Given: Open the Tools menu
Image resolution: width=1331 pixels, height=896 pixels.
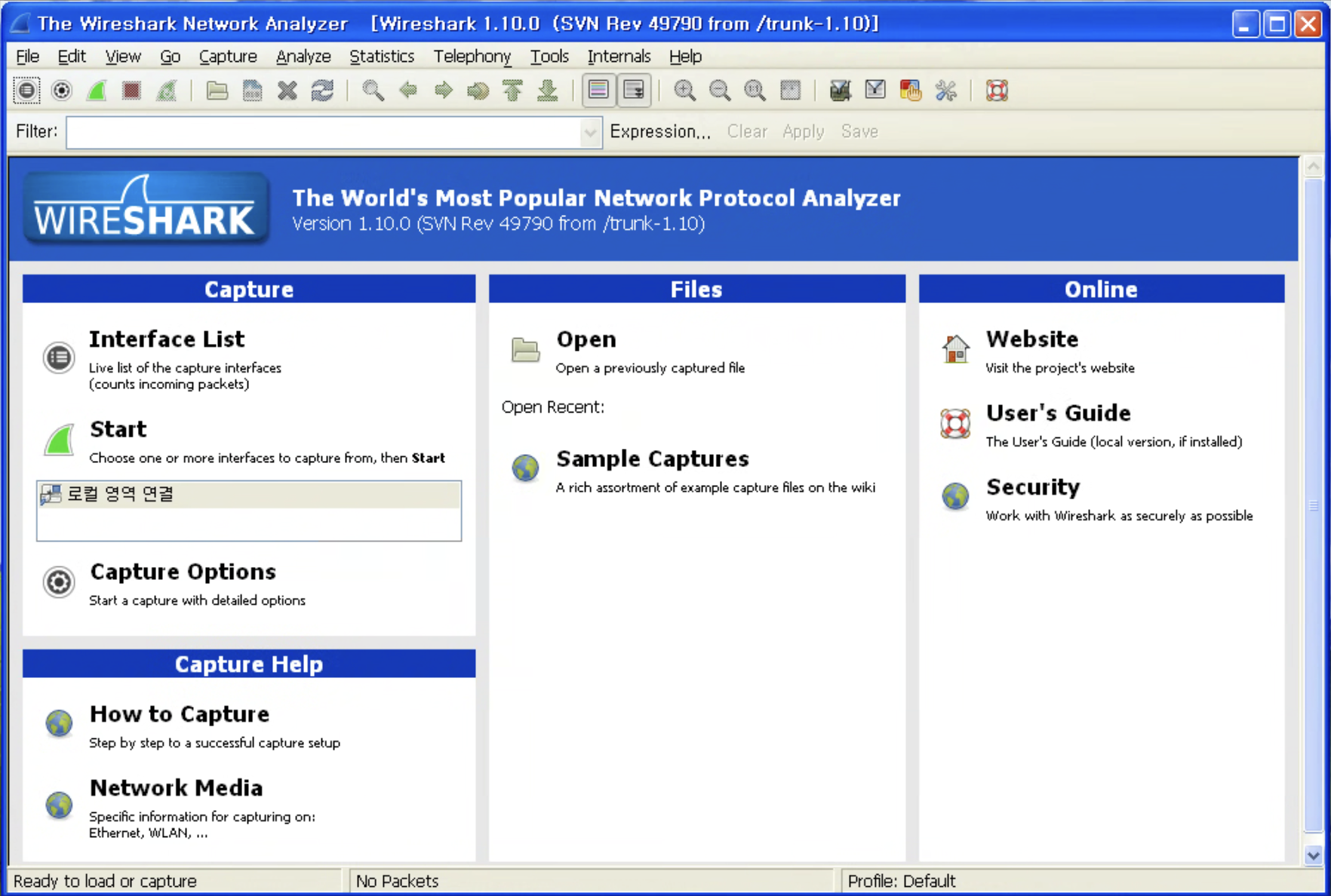Looking at the screenshot, I should [549, 57].
